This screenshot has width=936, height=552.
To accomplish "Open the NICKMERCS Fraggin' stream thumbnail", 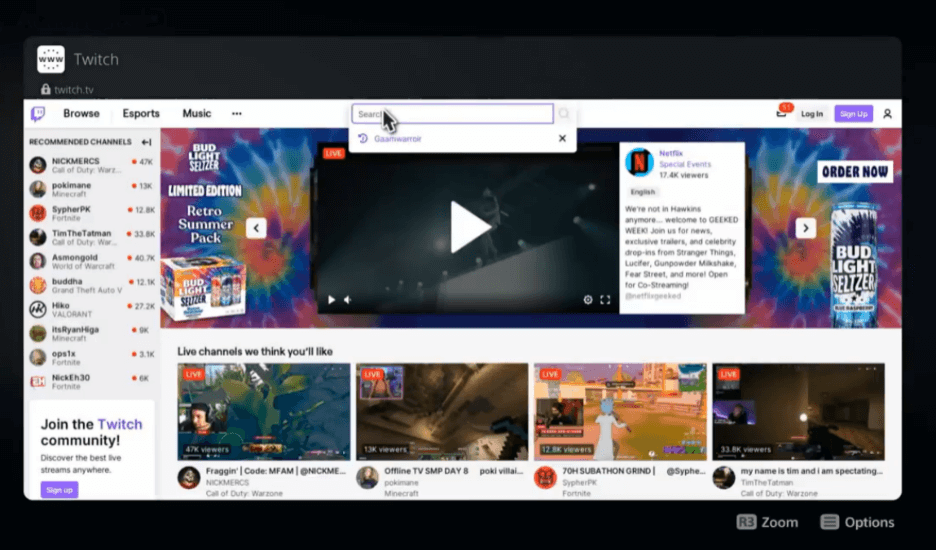I will 264,412.
